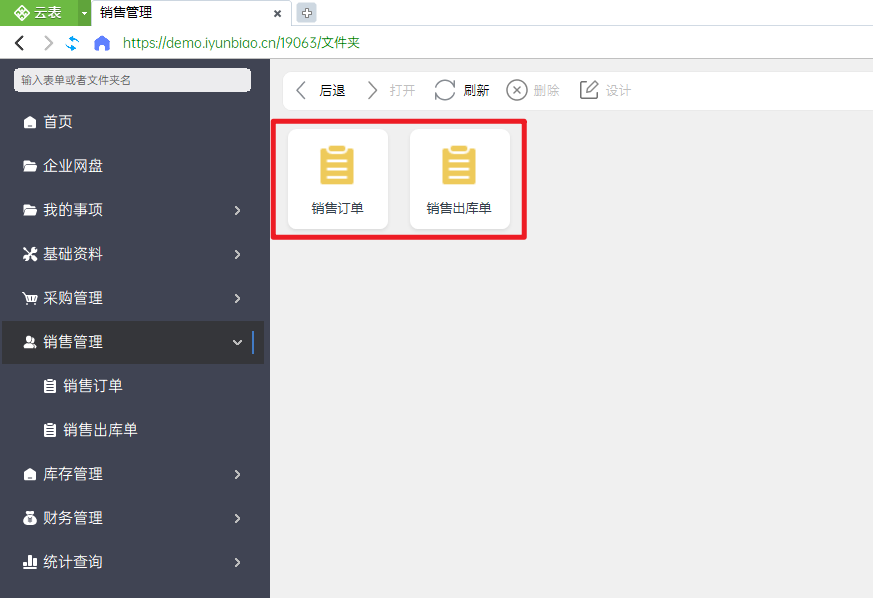Select 基础资料 sidebar item

click(133, 254)
